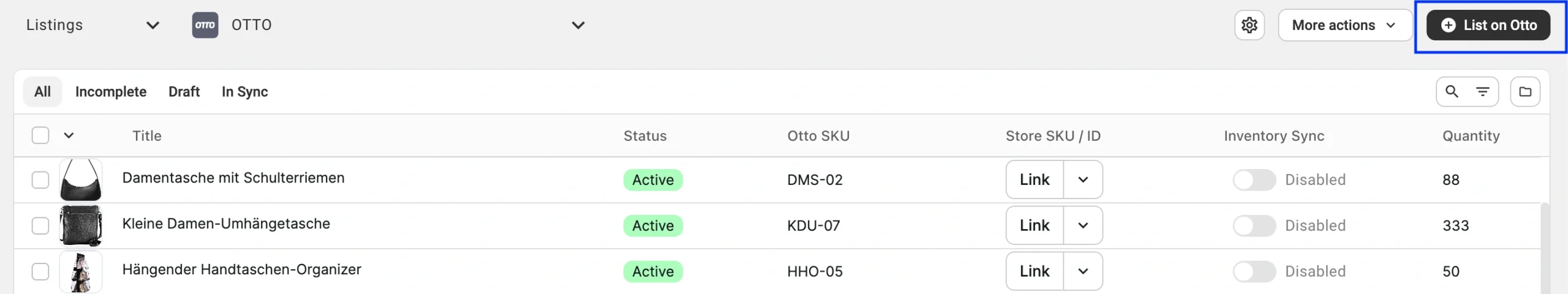
Task: Open the filter lines icon
Action: coord(1483,92)
